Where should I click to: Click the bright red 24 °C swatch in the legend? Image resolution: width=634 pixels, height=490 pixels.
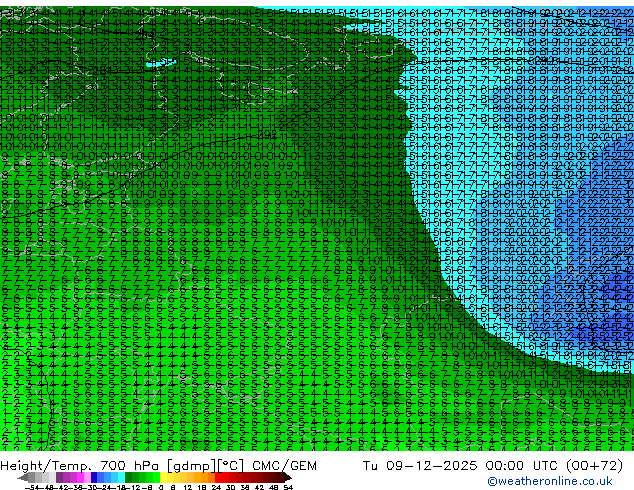click(x=218, y=477)
